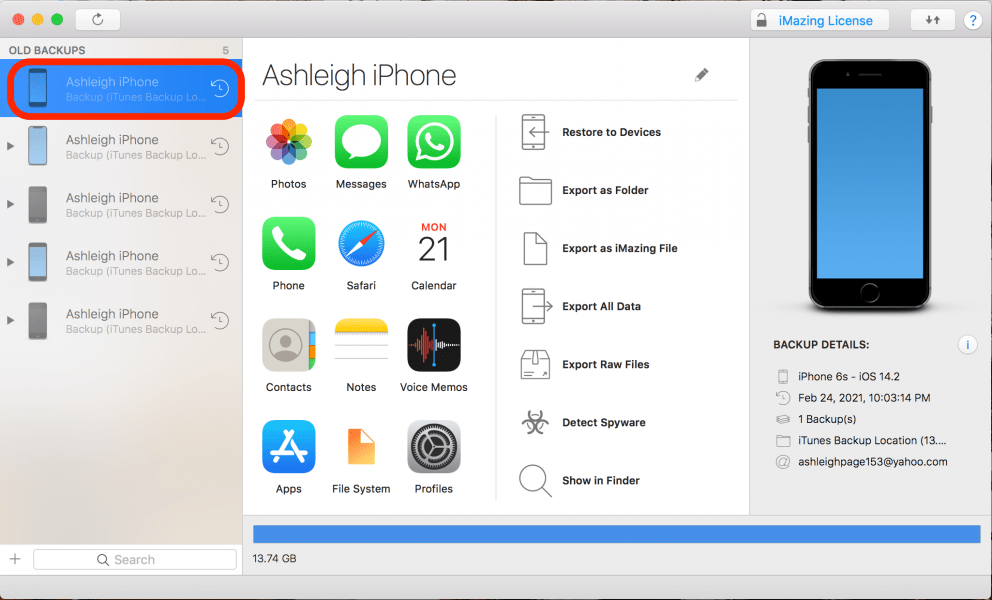This screenshot has width=992, height=600.
Task: Click the pencil icon to rename device
Action: (701, 75)
